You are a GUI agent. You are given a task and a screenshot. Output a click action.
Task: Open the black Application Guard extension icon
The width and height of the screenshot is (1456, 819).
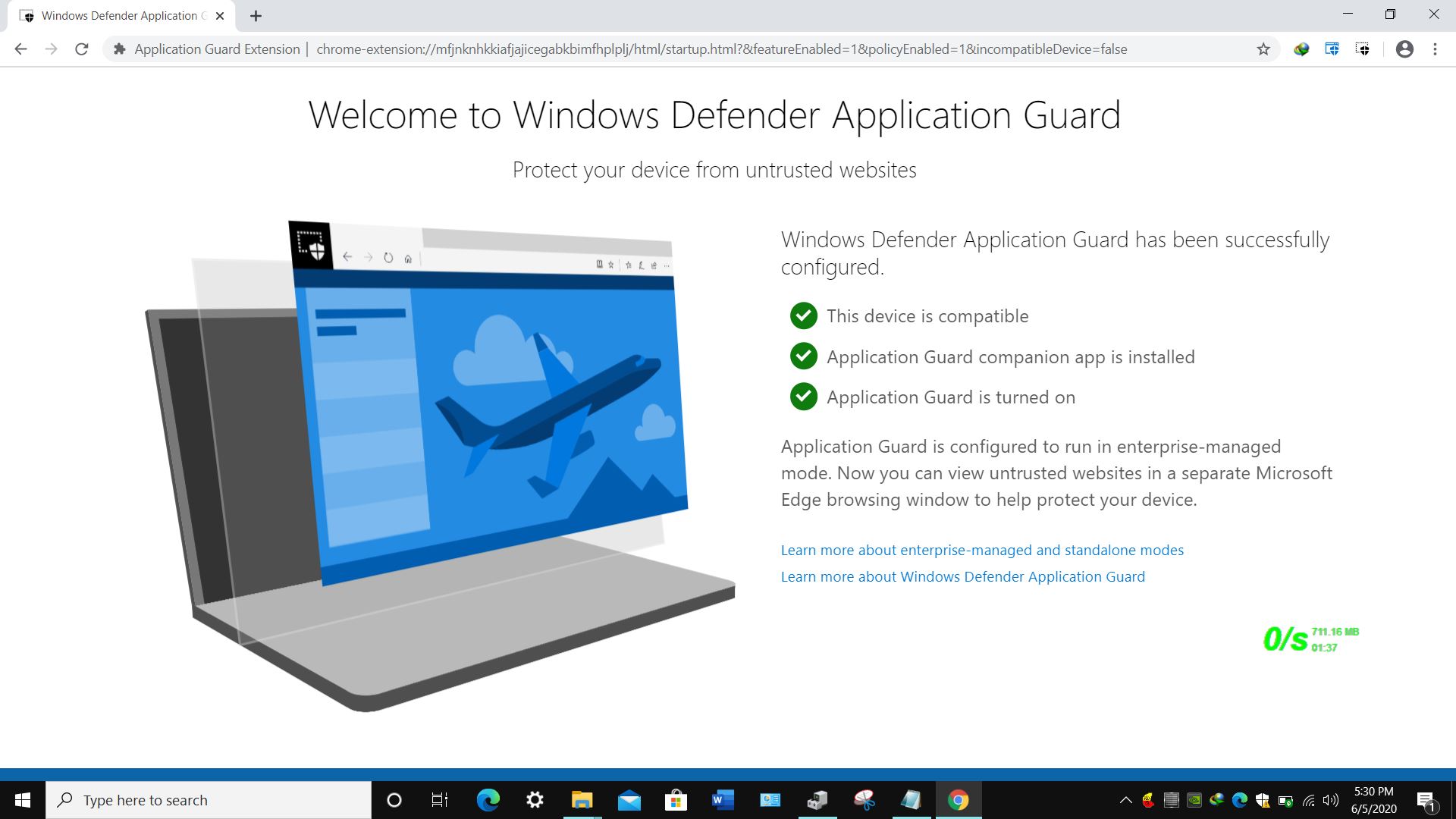click(x=1363, y=49)
